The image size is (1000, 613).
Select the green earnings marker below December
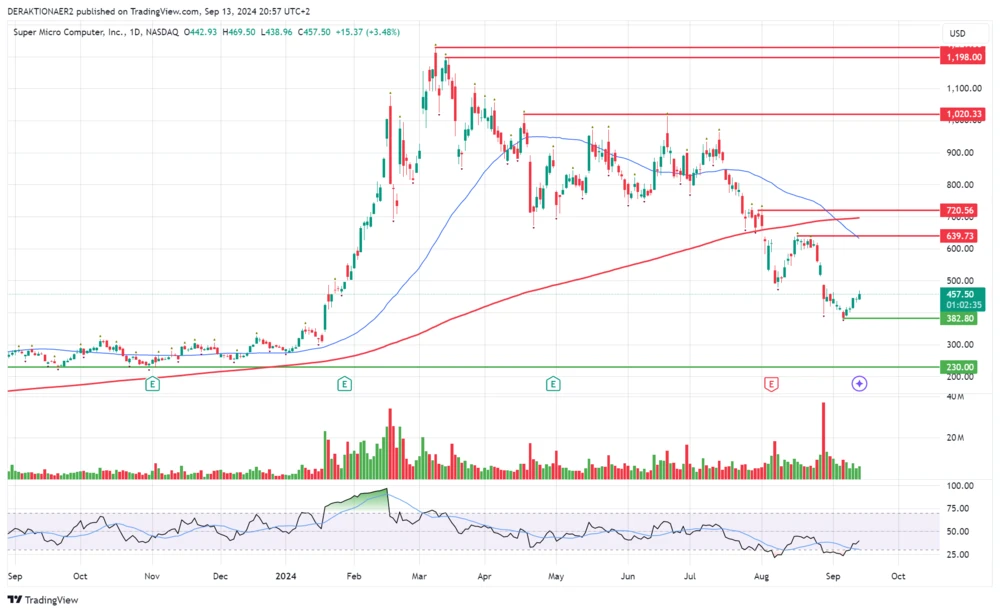(152, 383)
